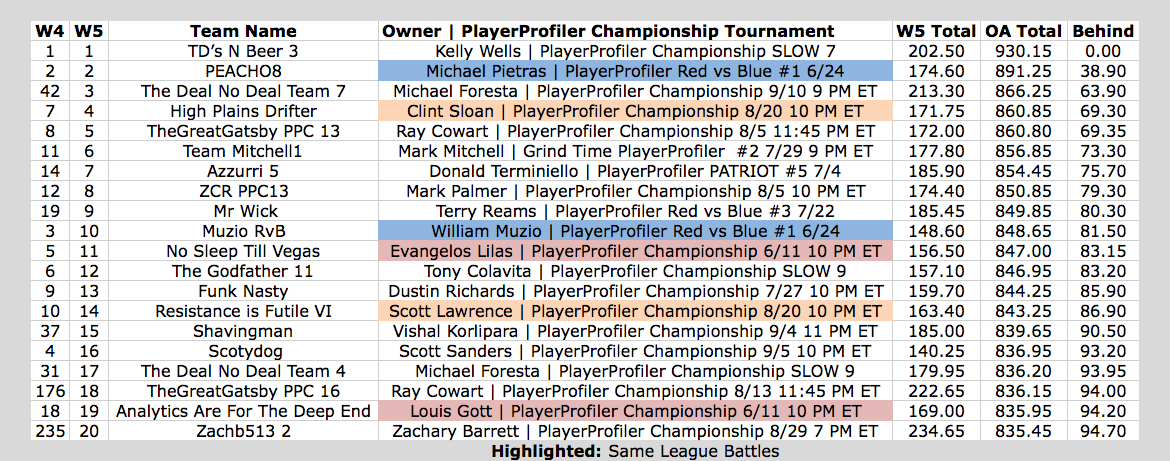The width and height of the screenshot is (1170, 461).
Task: Click the W5 column header
Action: (x=88, y=31)
